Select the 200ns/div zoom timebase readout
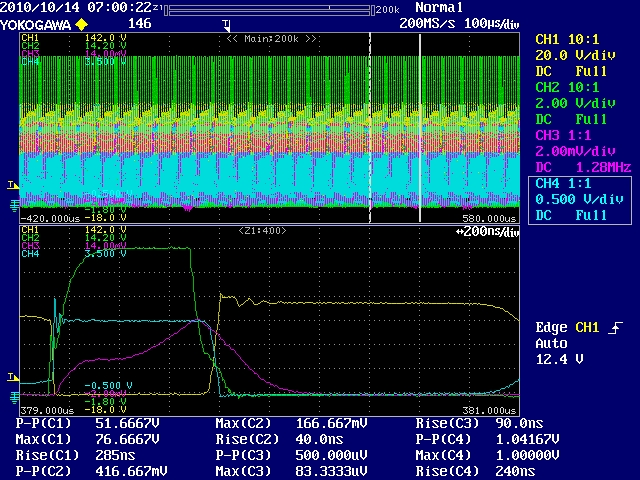 (x=485, y=232)
